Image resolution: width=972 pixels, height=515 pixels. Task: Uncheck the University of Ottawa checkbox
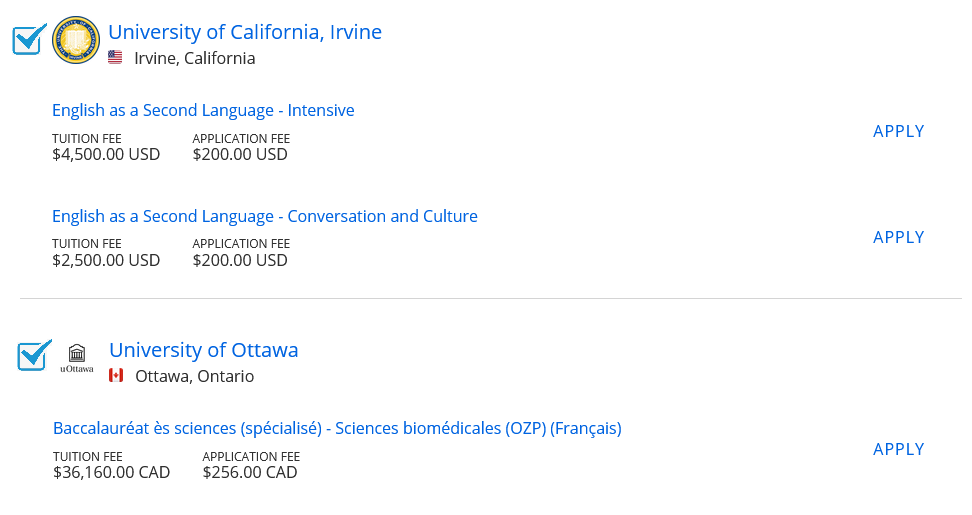point(33,356)
